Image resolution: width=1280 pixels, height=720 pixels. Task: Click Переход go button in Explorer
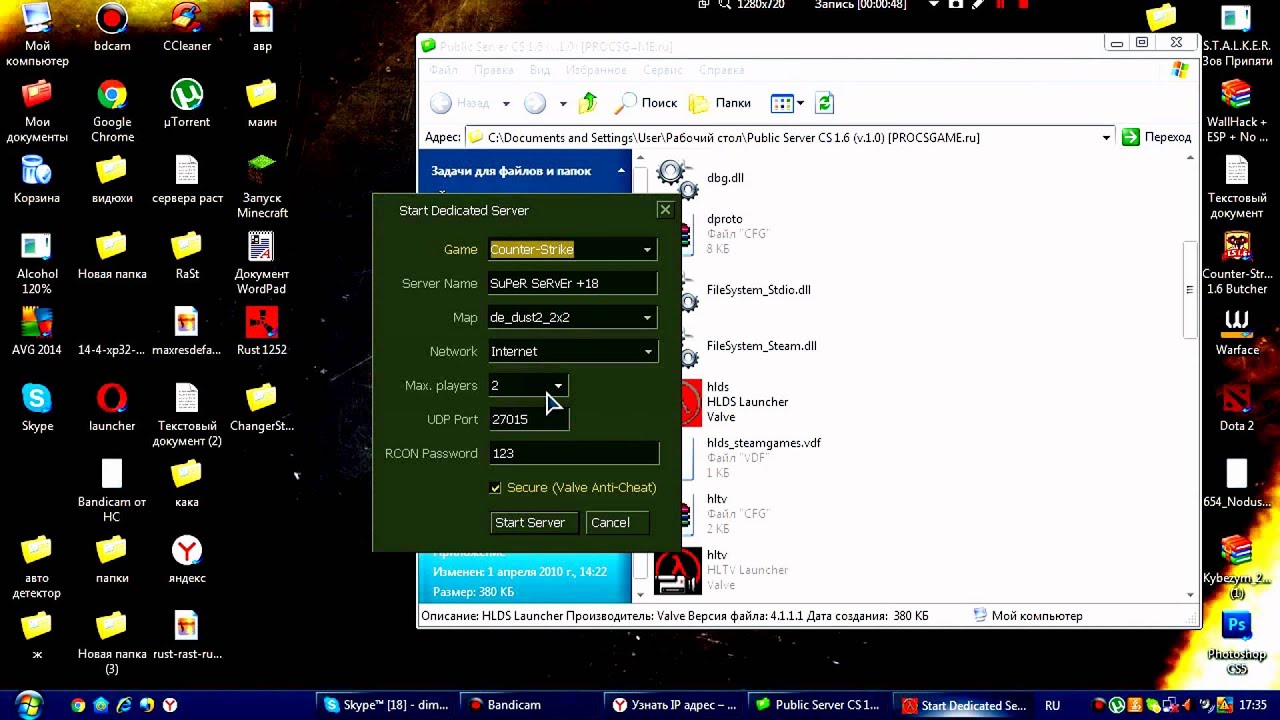point(1156,138)
